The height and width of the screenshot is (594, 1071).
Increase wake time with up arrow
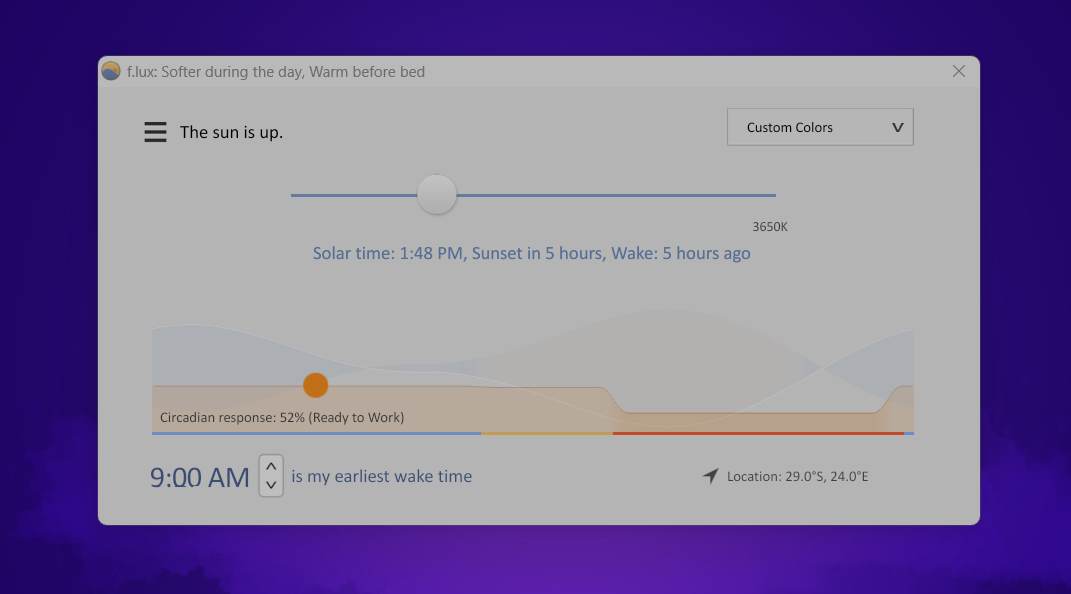(x=271, y=466)
